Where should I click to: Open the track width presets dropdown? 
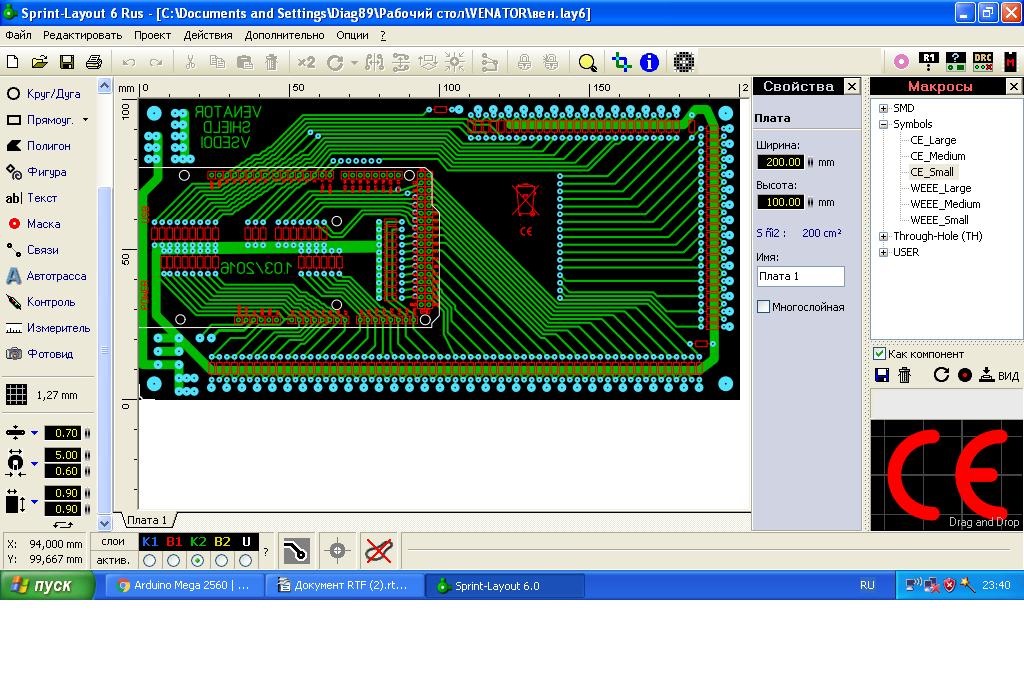coord(35,432)
